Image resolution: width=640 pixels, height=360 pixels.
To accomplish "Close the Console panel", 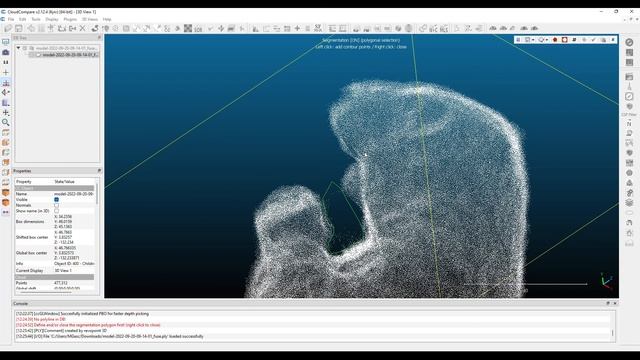I will pos(615,303).
